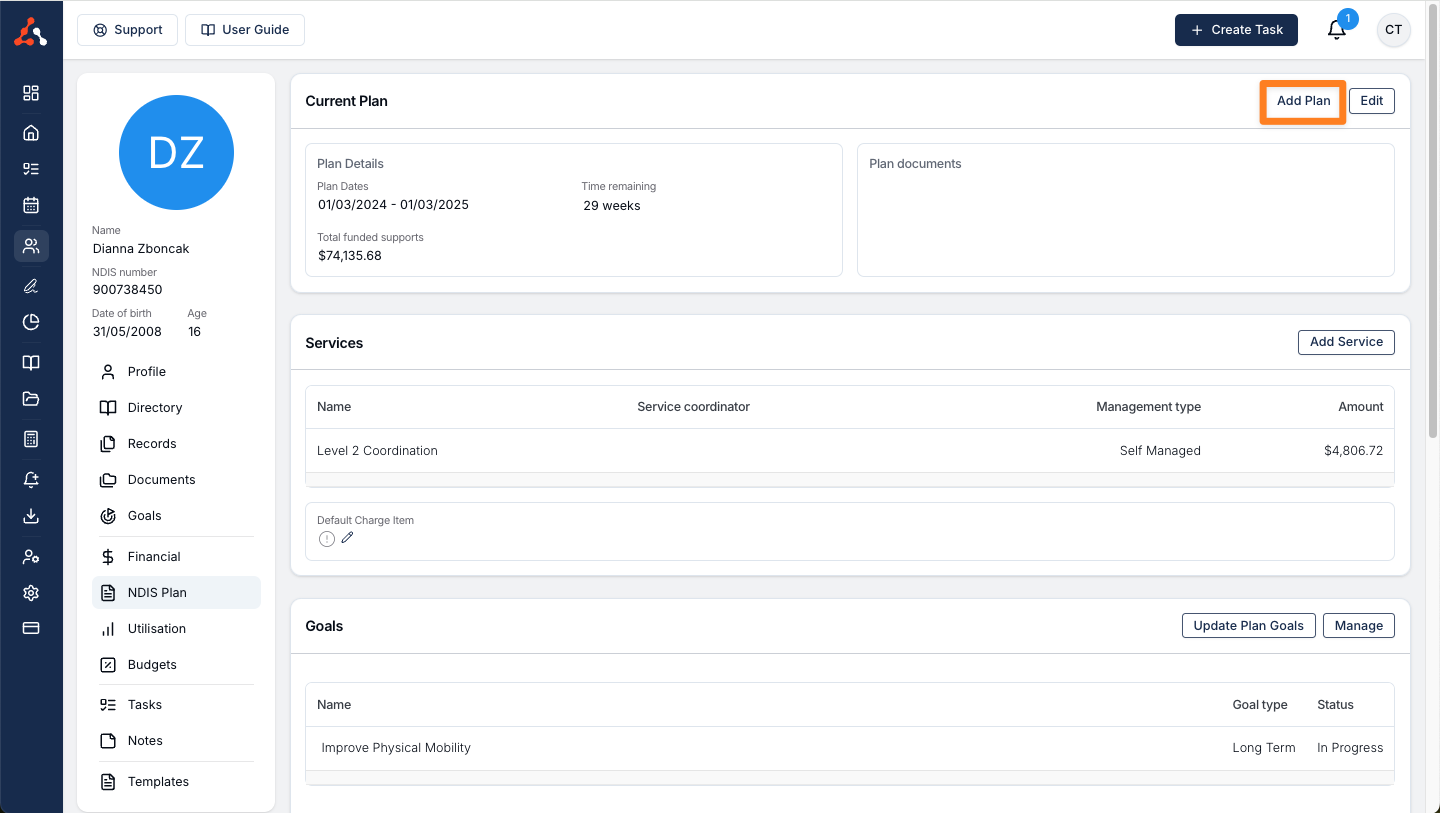Click the pie chart reports icon

pyautogui.click(x=31, y=322)
